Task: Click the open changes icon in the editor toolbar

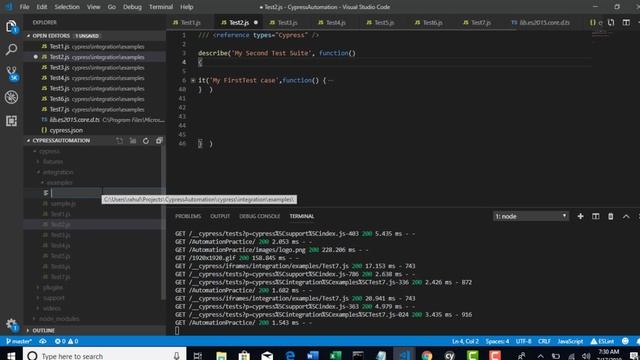Action: [x=611, y=22]
